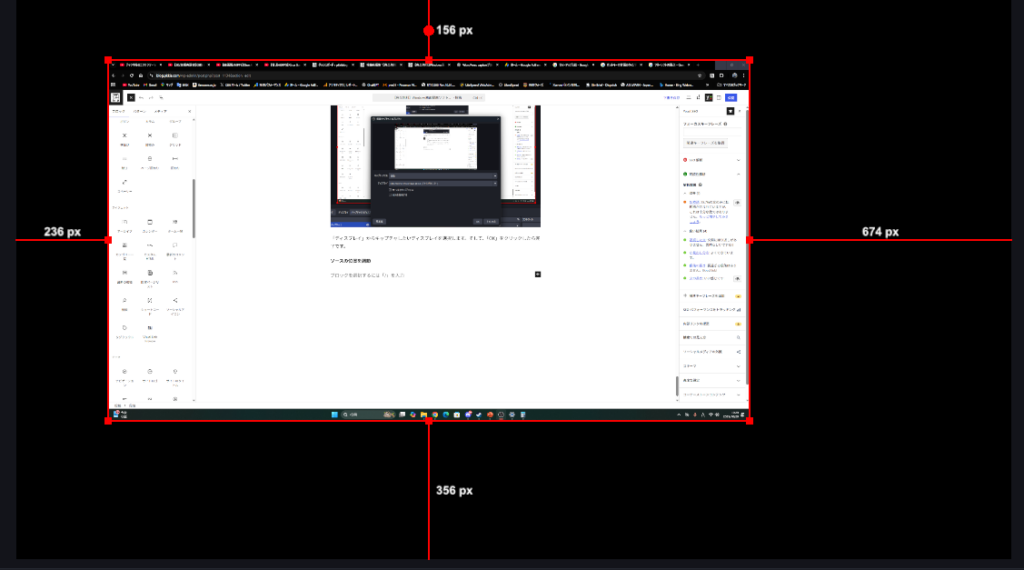Toggle the black block inserter button
The width and height of the screenshot is (1024, 570).
pos(131,97)
